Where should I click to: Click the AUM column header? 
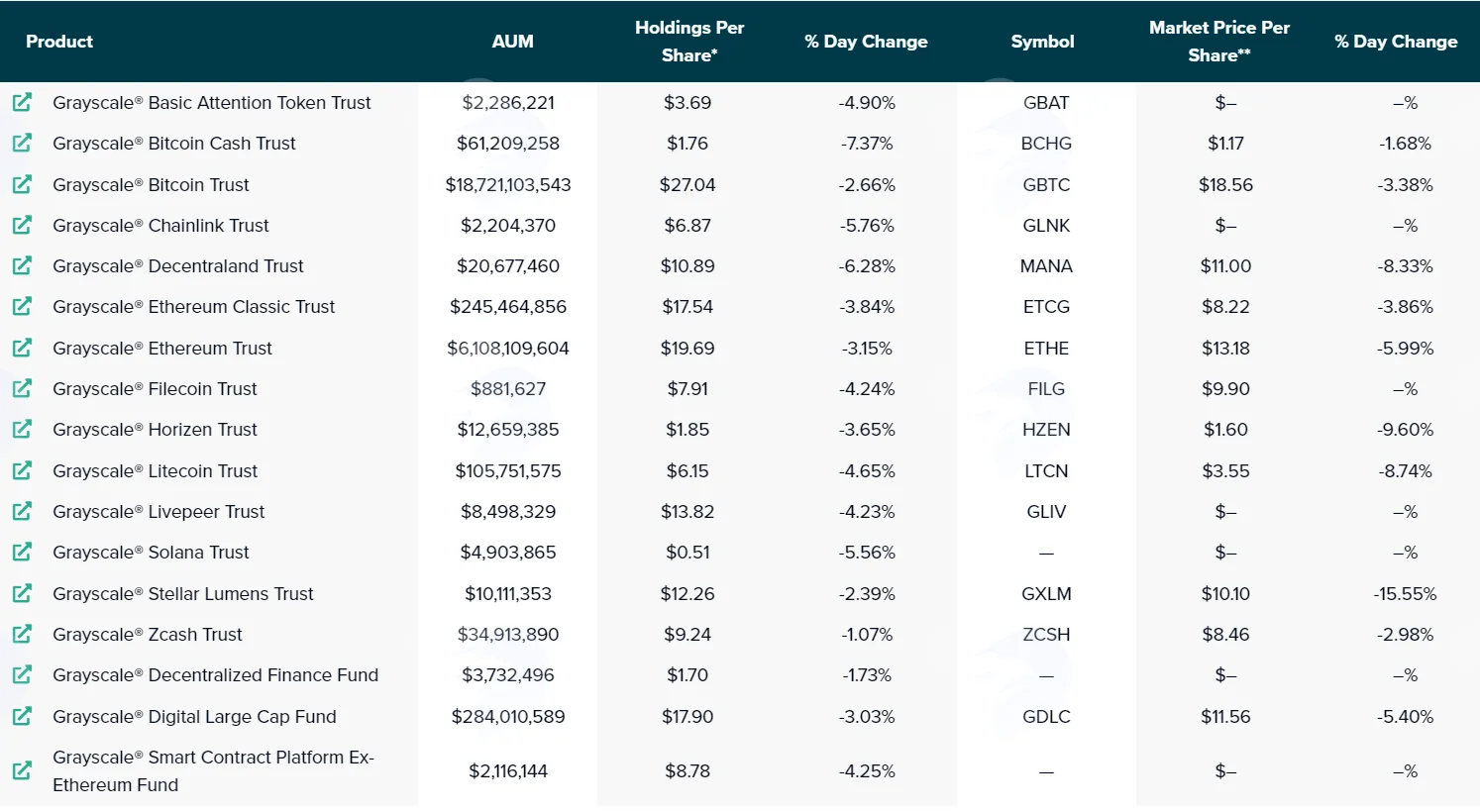(x=512, y=42)
